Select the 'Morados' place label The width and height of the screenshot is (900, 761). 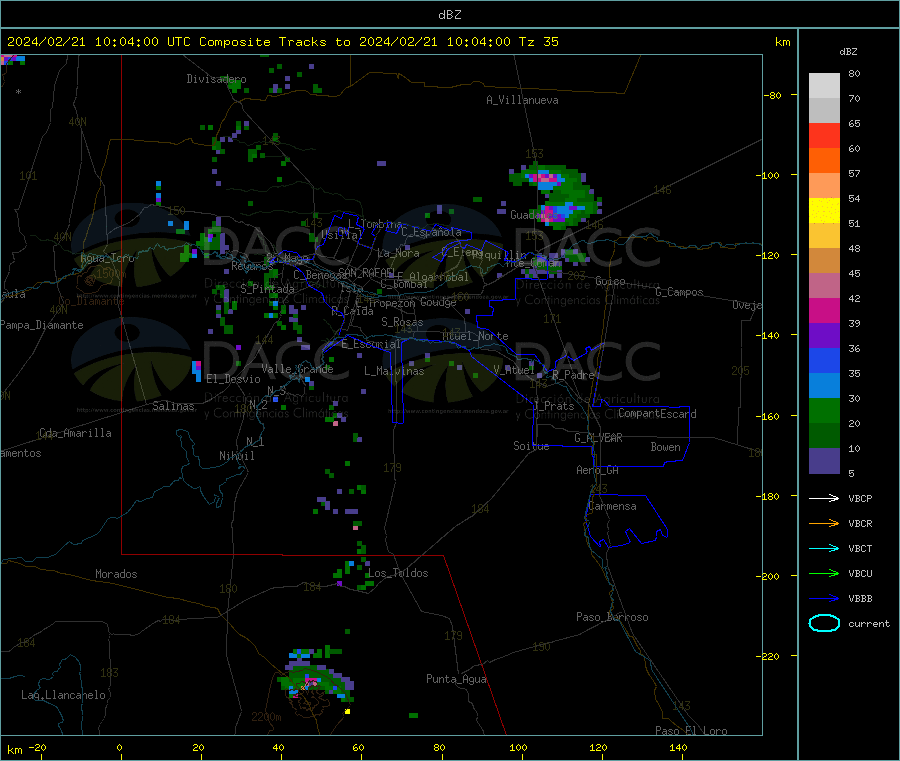point(116,574)
